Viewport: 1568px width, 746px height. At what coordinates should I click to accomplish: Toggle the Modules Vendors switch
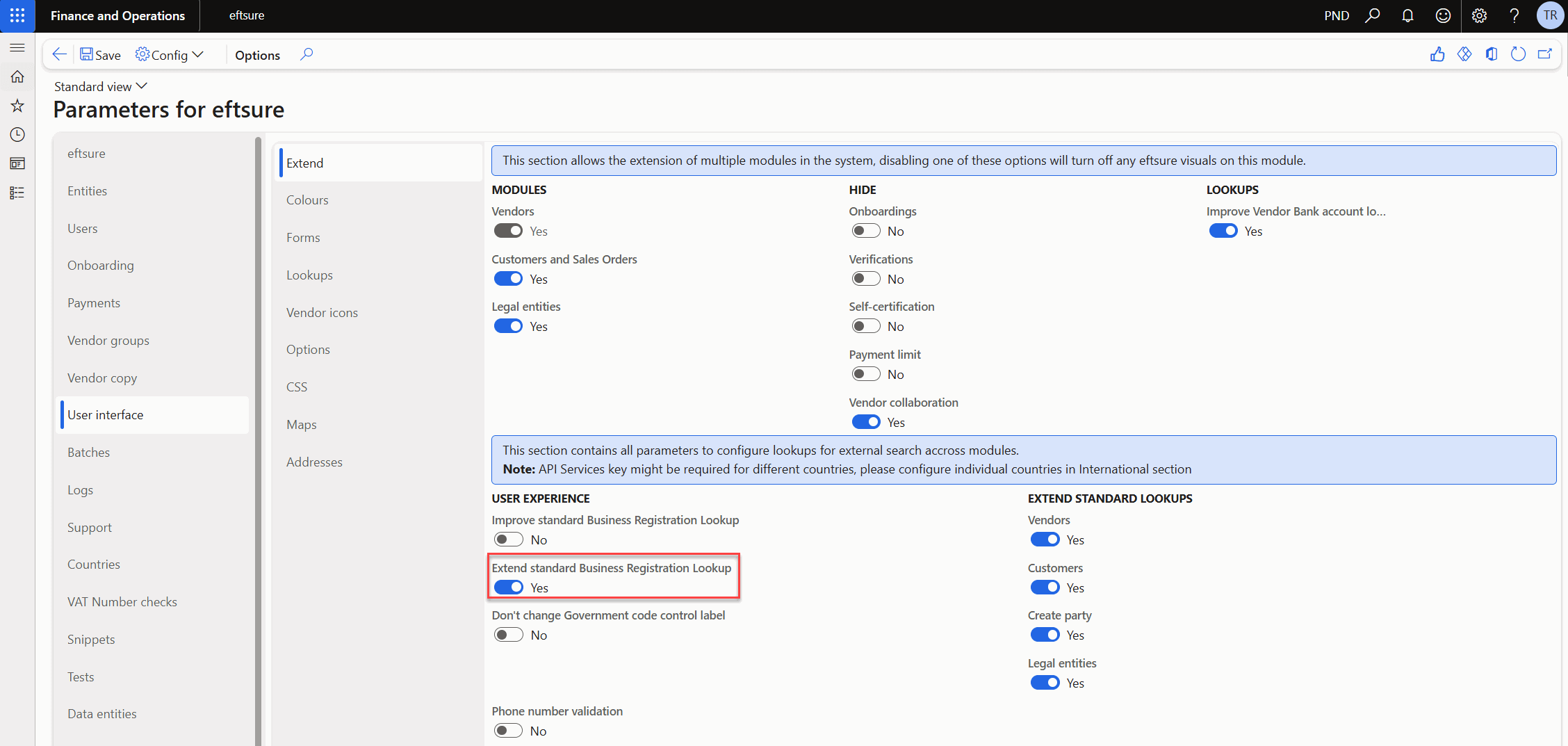(x=508, y=231)
